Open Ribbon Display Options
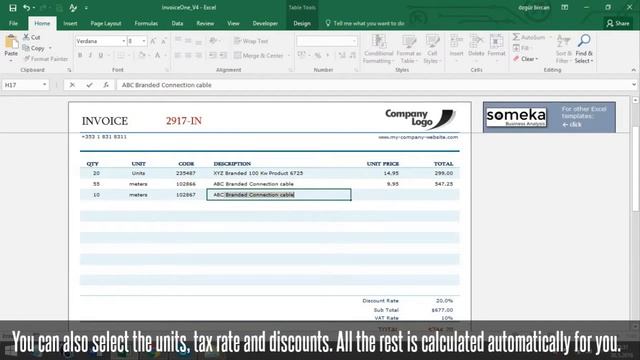This screenshot has width=640, height=360. [x=564, y=7]
